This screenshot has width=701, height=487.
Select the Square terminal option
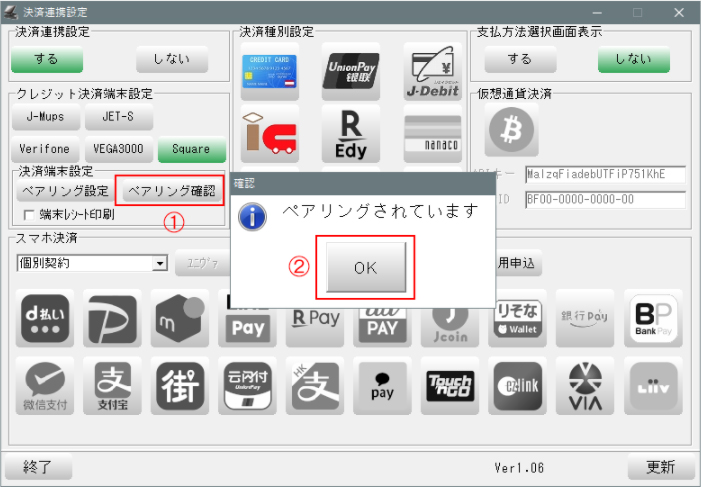[191, 149]
